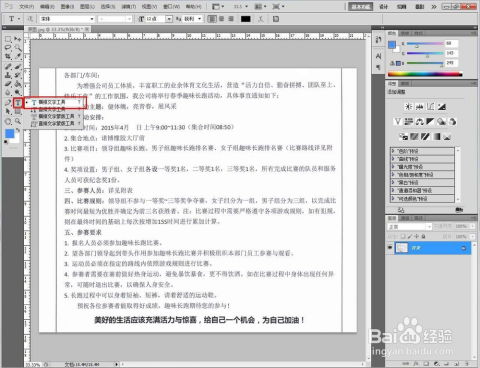Select the Spot Healing Brush tool

(x=8, y=67)
